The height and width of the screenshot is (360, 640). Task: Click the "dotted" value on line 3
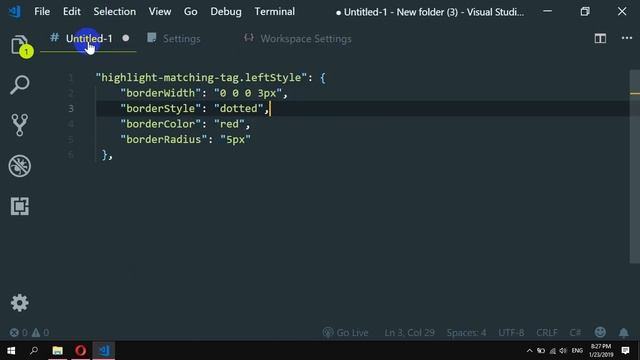(x=239, y=109)
